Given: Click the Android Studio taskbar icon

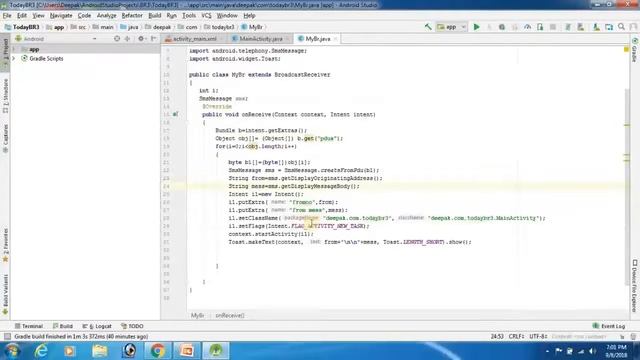Looking at the screenshot, I should [216, 351].
